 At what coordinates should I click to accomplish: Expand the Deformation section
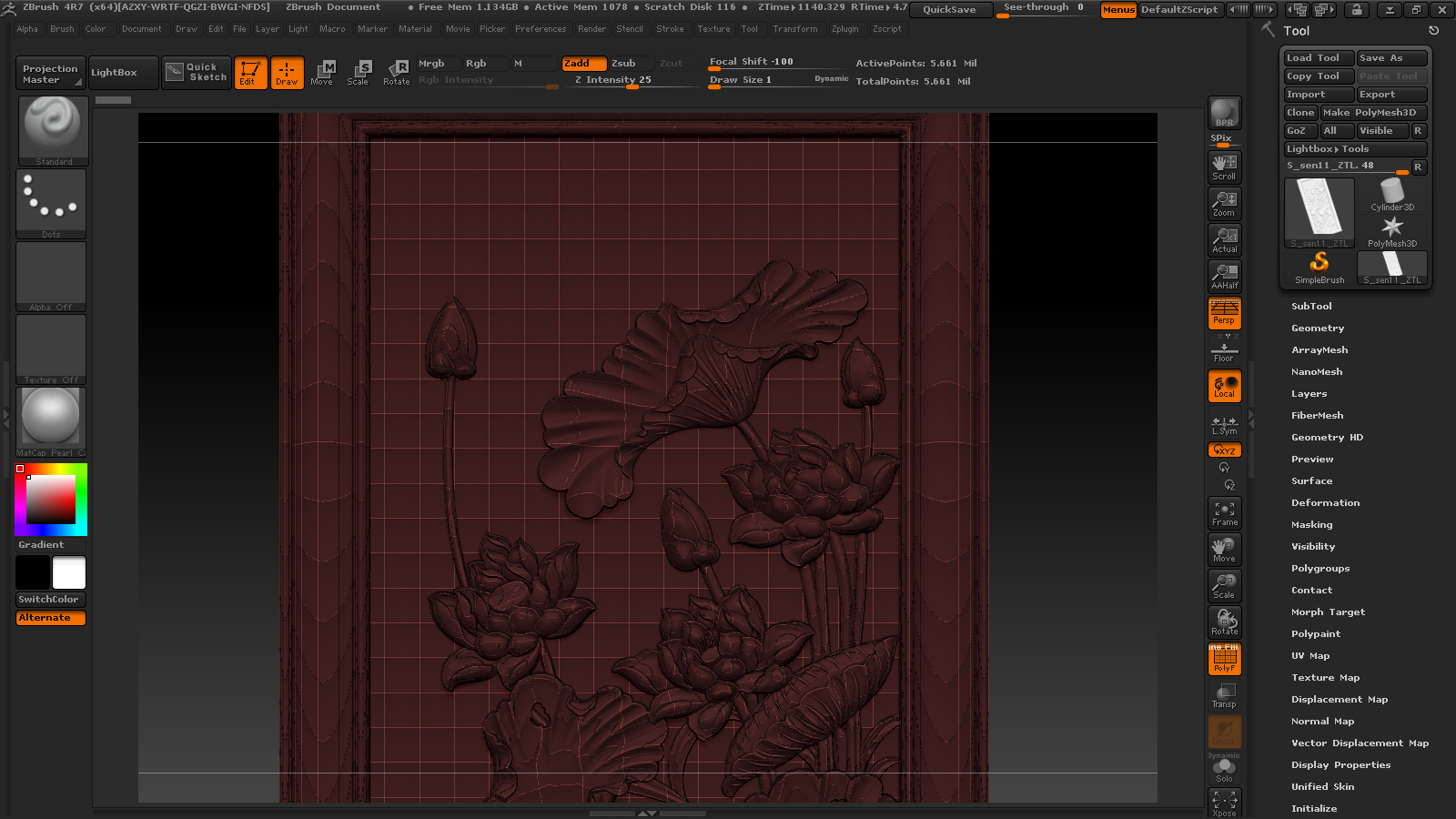pos(1325,503)
